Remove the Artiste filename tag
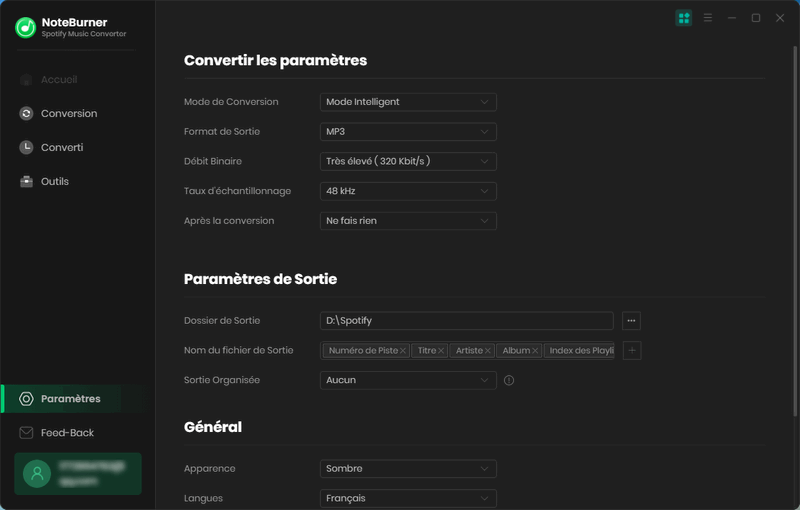 [x=488, y=351]
